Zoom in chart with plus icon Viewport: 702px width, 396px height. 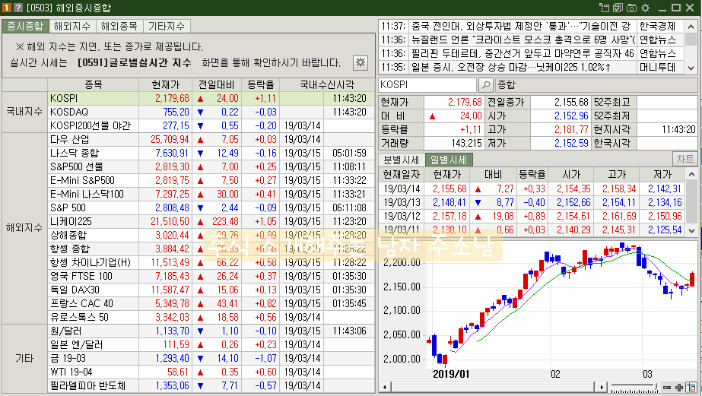coord(679,387)
